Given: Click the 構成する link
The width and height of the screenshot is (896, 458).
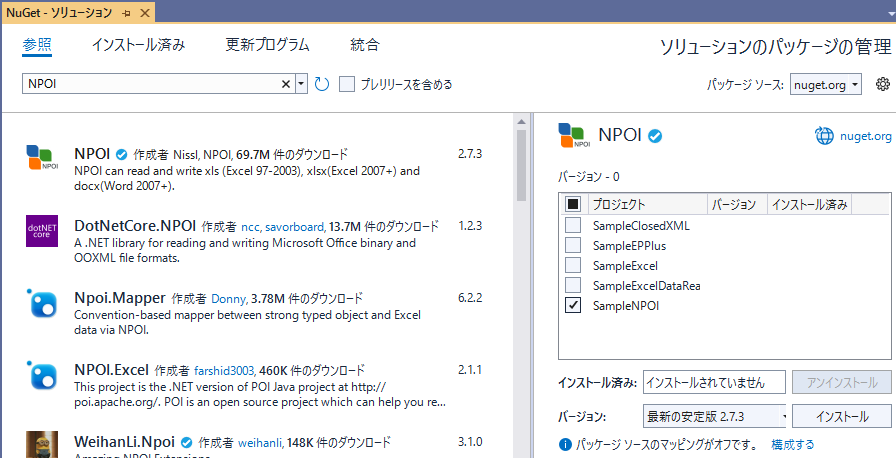Looking at the screenshot, I should pyautogui.click(x=792, y=444).
